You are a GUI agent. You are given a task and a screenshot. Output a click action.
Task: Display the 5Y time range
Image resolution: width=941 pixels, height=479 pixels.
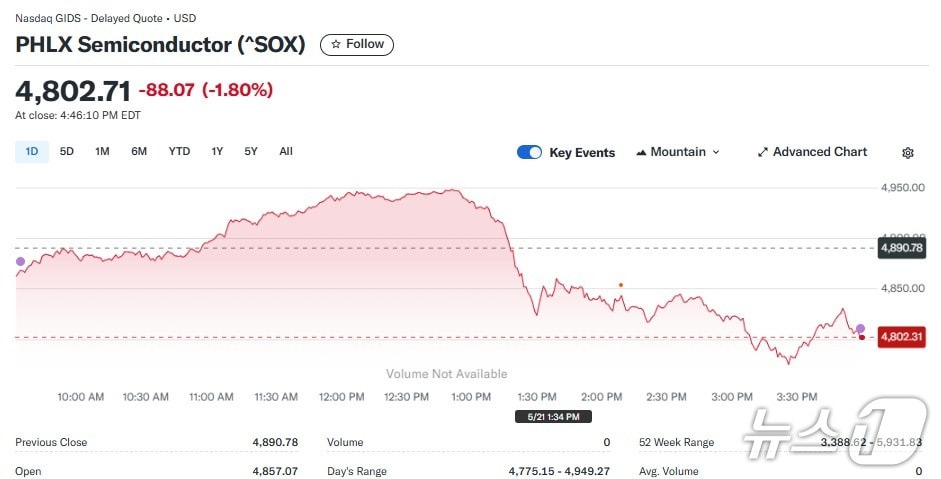(251, 152)
